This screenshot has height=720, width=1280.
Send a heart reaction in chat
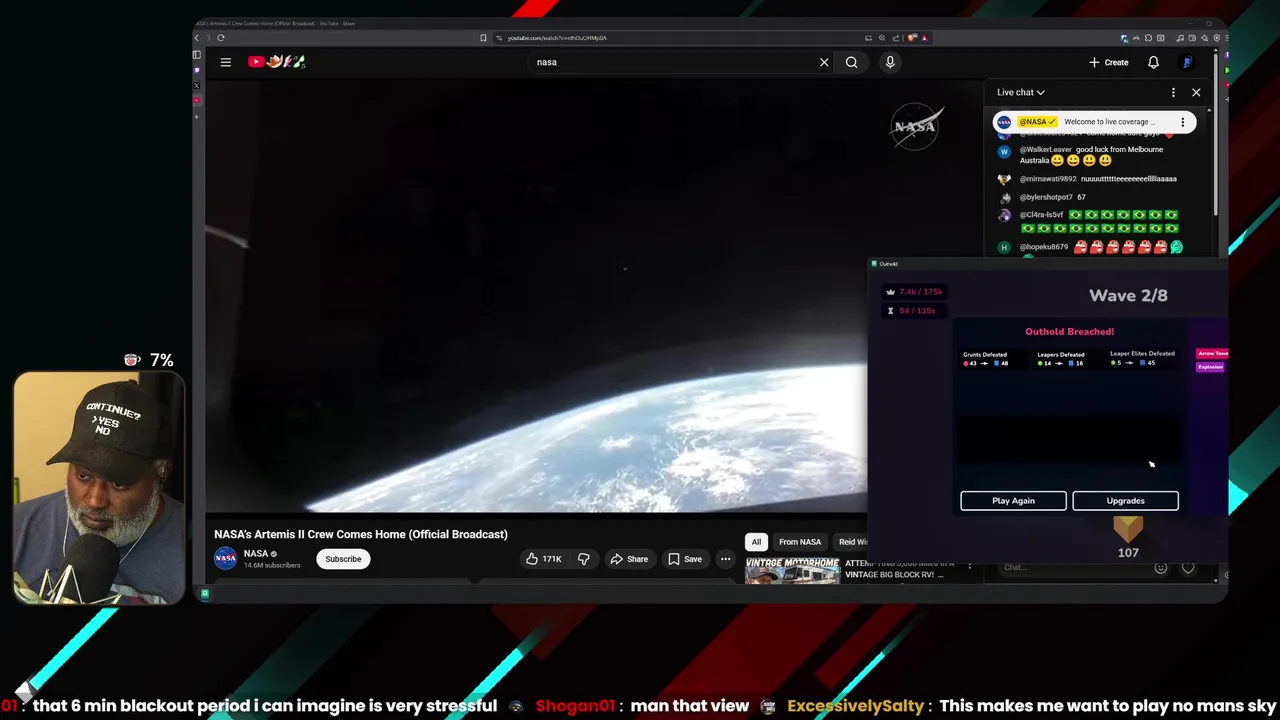pos(1188,567)
